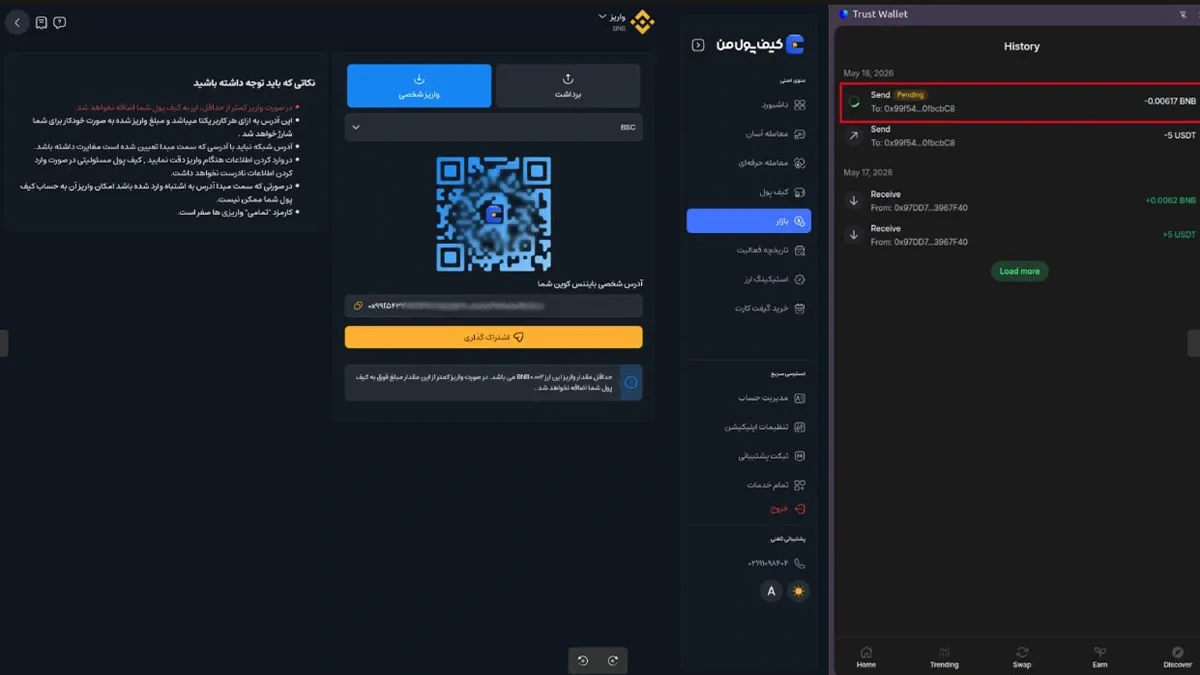Go to Home tab in Trust Wallet
Screen dimensions: 1200x675
tap(866, 657)
